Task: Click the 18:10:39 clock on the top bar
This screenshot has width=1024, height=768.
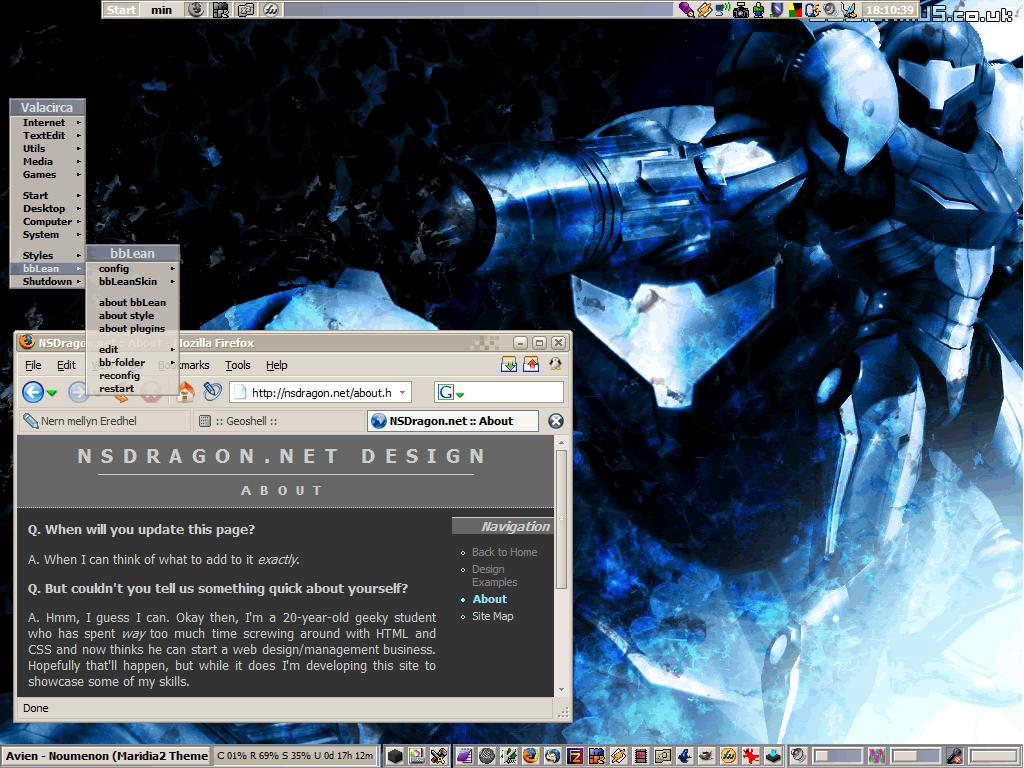Action: [889, 10]
